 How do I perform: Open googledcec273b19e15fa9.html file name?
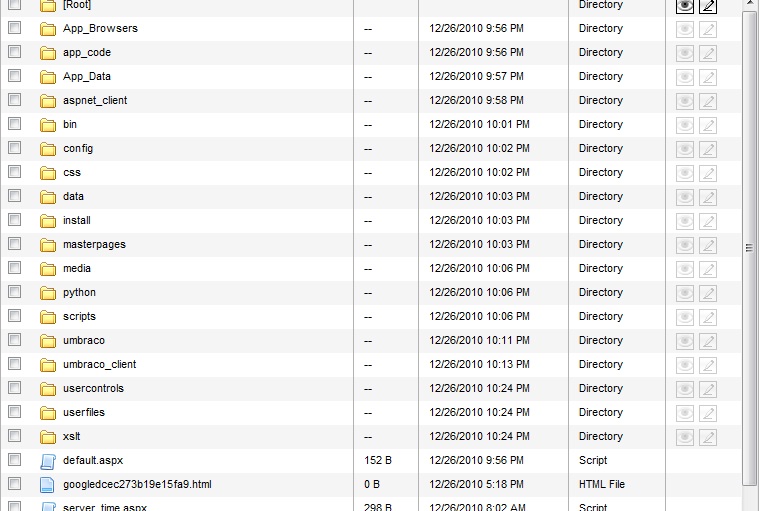pos(137,484)
